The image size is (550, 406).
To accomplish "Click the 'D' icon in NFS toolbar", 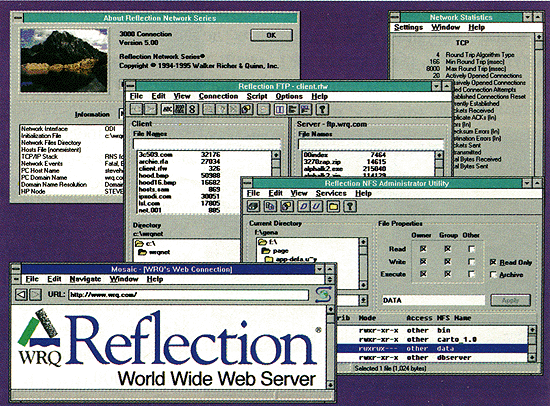I will coord(304,206).
